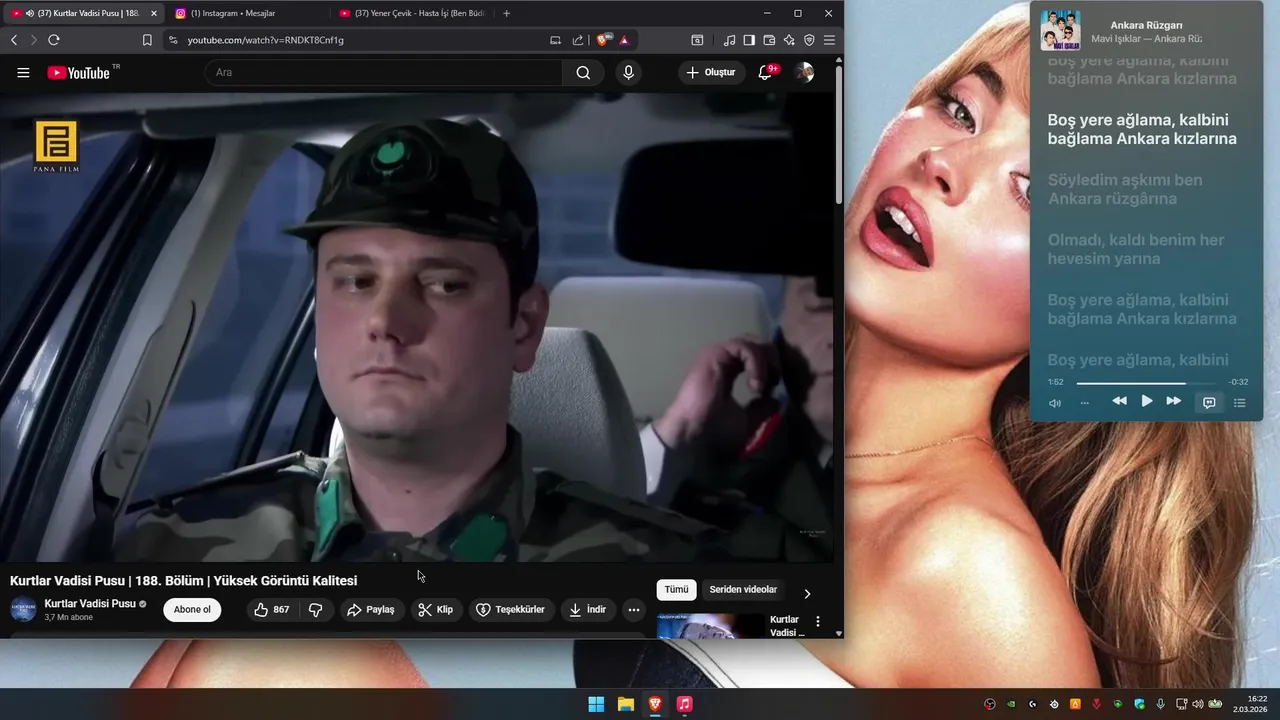Open more actions ellipsis under video
1280x720 pixels.
(x=633, y=609)
